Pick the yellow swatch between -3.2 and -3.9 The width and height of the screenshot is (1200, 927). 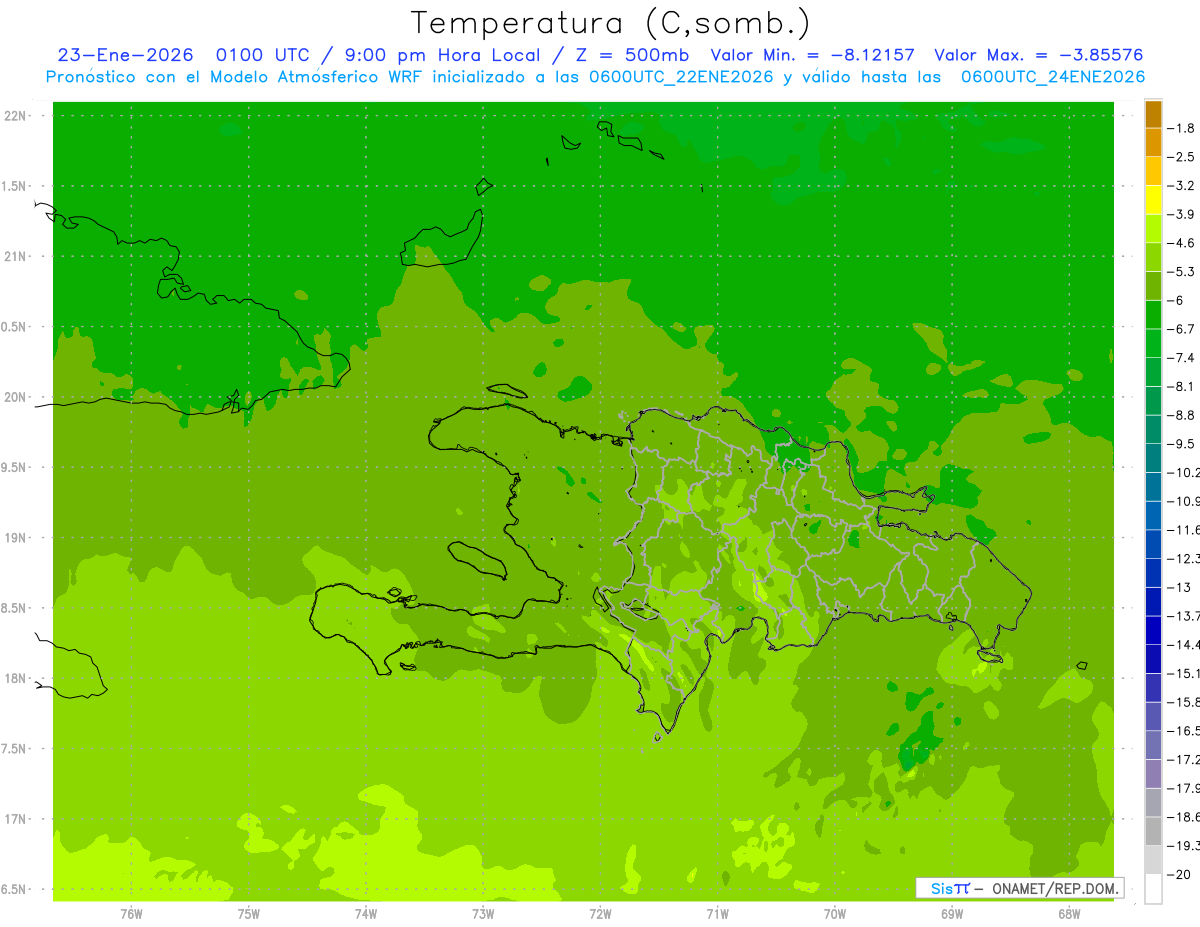click(x=1153, y=200)
